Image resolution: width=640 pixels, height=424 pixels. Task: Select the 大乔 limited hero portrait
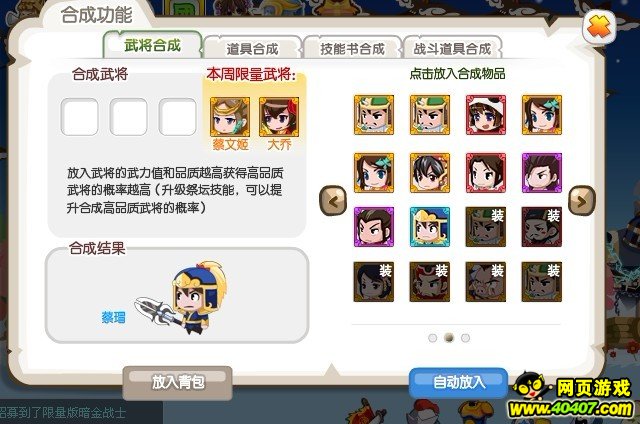coord(279,117)
